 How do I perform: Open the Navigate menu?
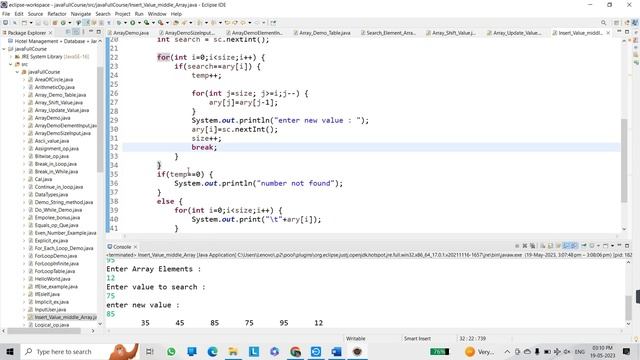(x=81, y=14)
